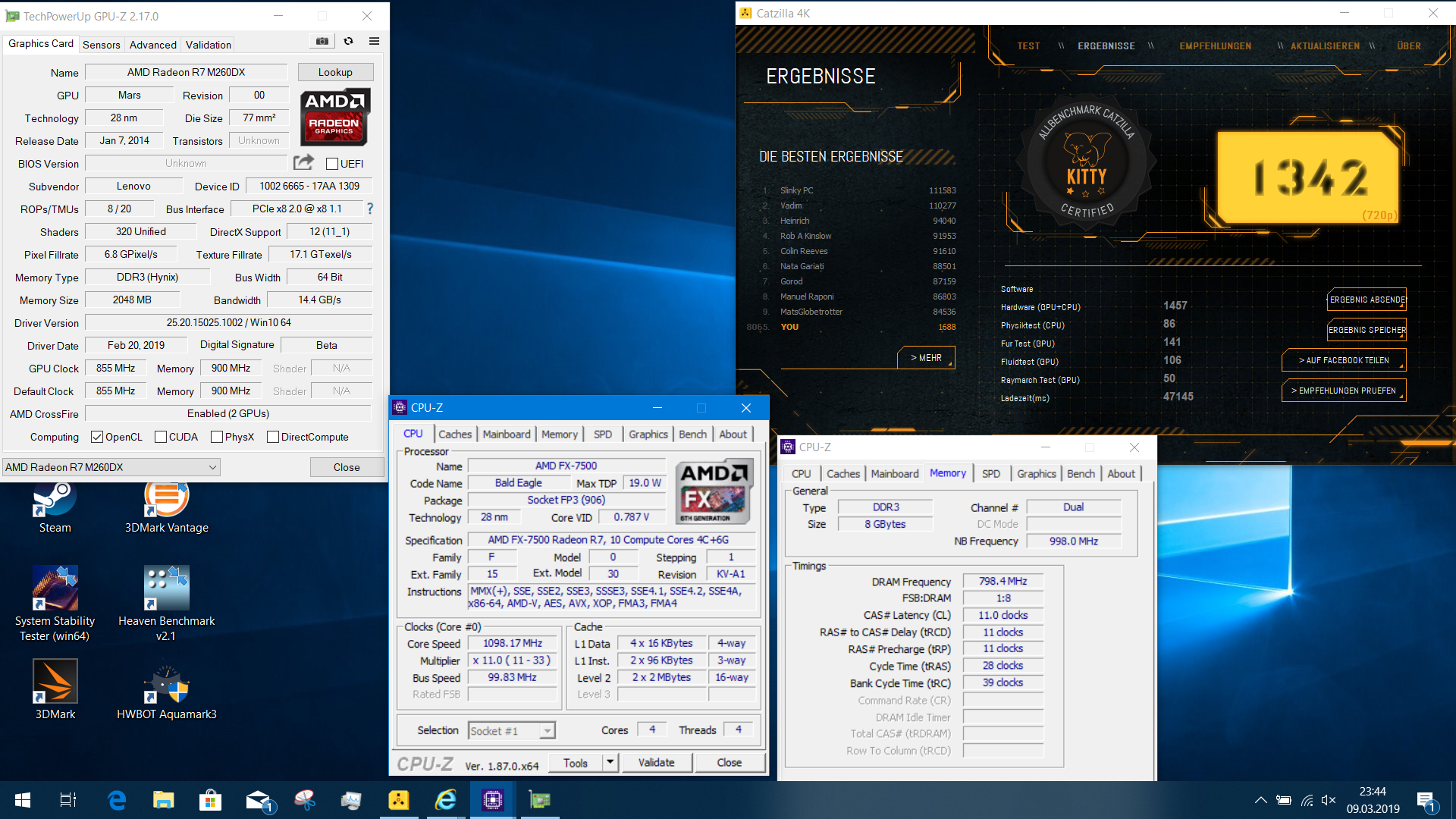Click Driver Version field in GPU-Z
Image resolution: width=1456 pixels, height=819 pixels.
(x=228, y=322)
